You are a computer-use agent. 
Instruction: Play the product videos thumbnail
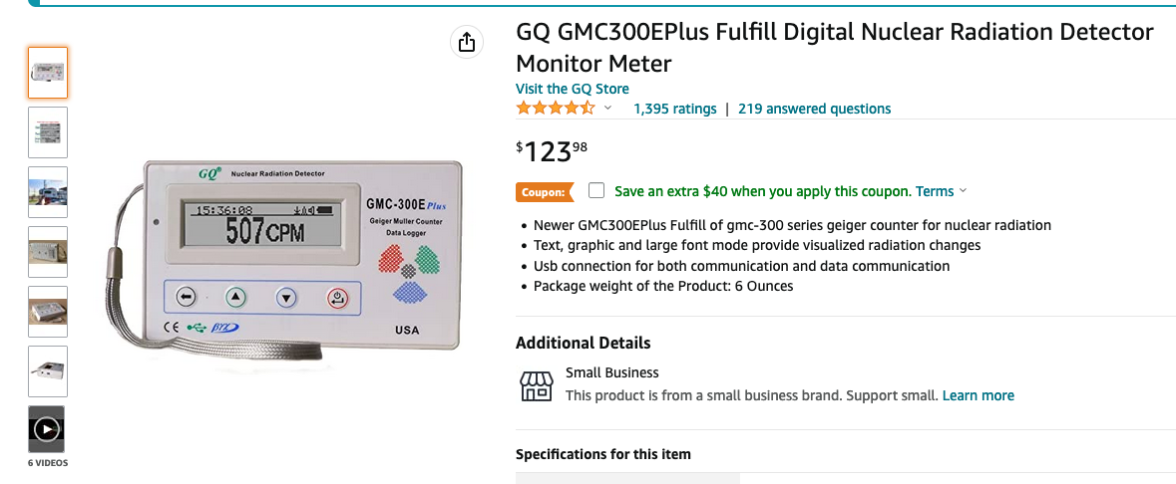pos(47,429)
